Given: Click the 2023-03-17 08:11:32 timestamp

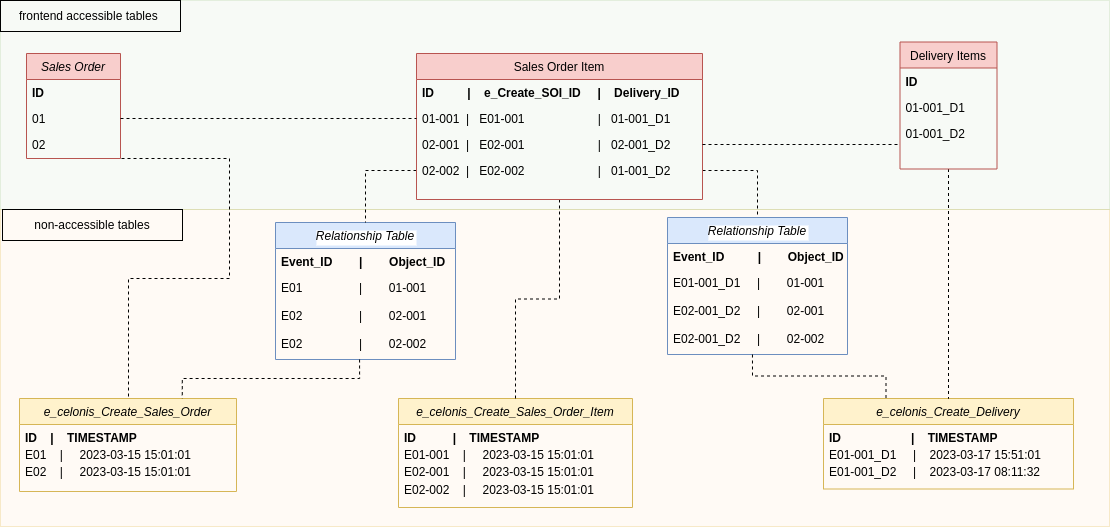Looking at the screenshot, I should coord(984,472).
